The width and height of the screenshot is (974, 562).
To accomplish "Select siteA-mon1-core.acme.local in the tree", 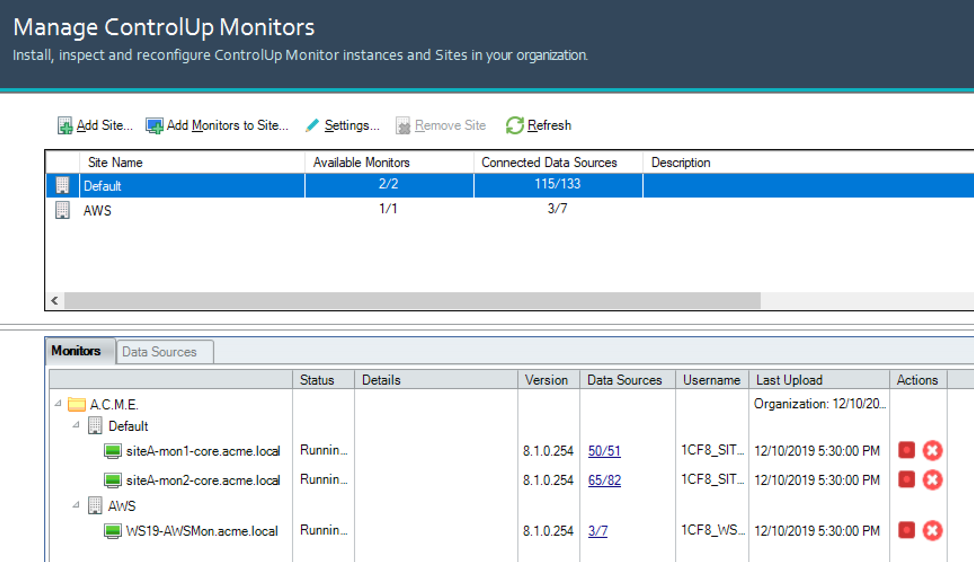I will (x=203, y=451).
